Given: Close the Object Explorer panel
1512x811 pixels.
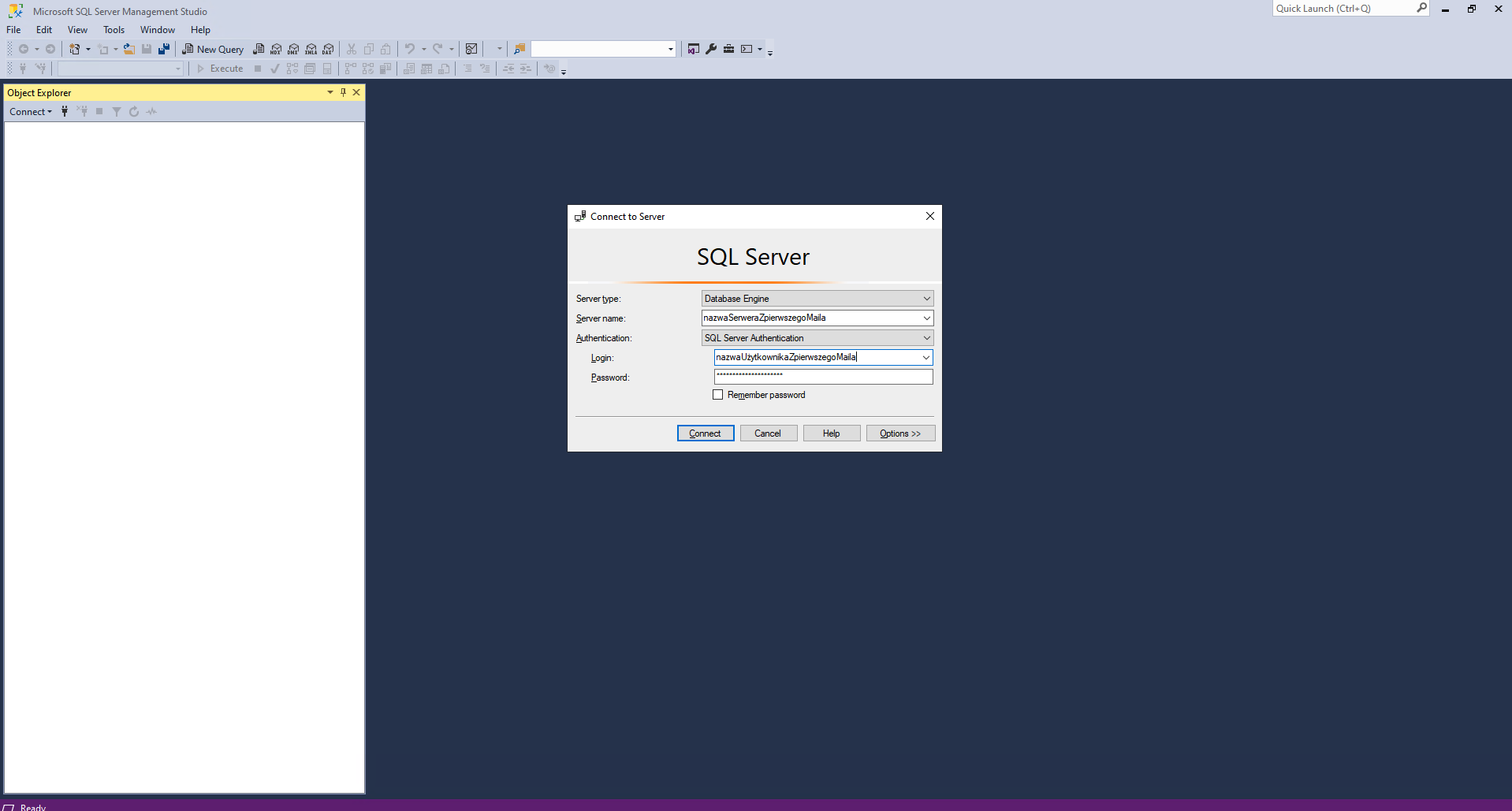Looking at the screenshot, I should pyautogui.click(x=356, y=92).
